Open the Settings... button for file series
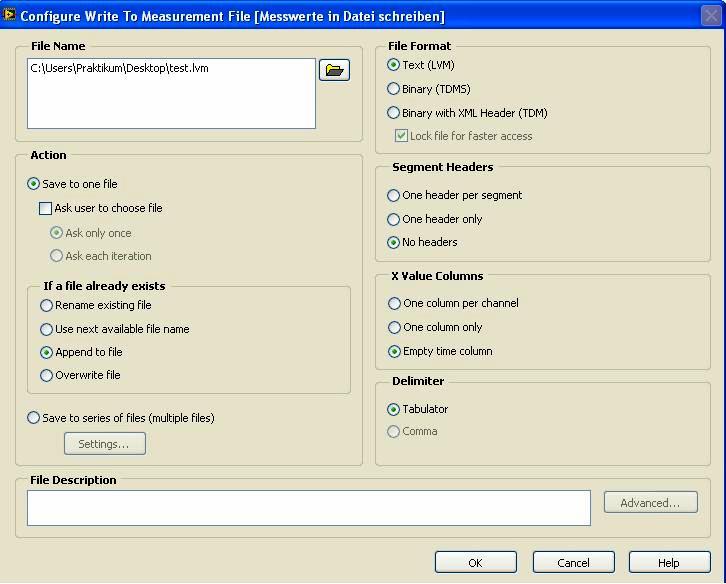The width and height of the screenshot is (726, 584). pyautogui.click(x=105, y=444)
